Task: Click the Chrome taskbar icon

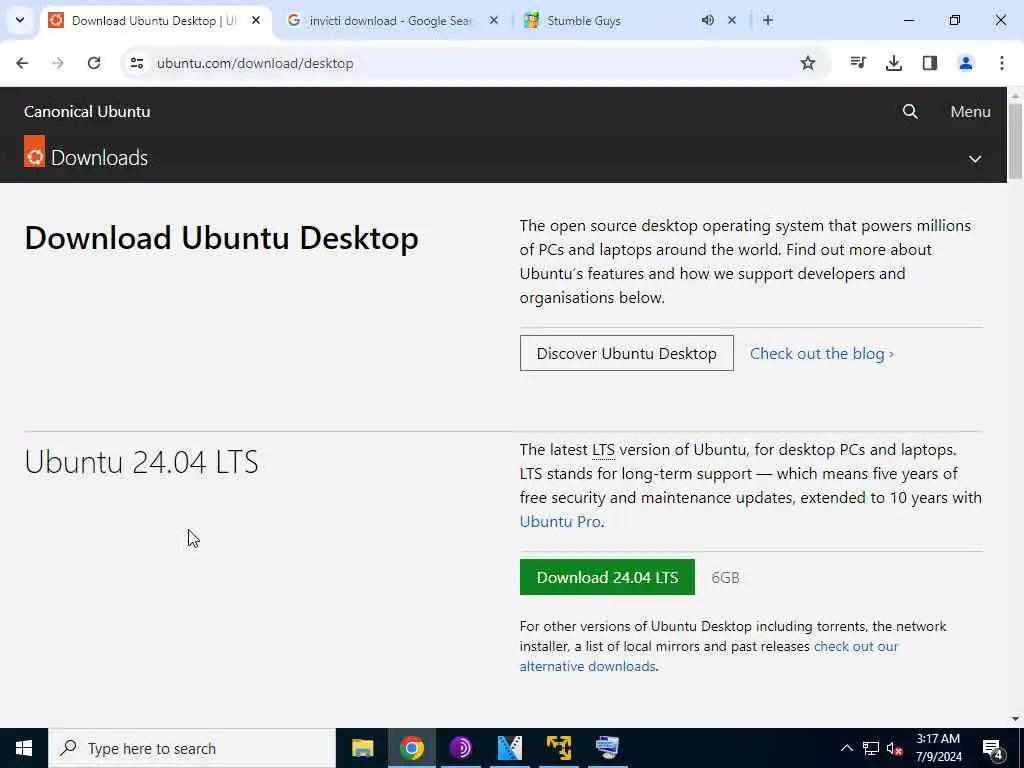Action: point(411,748)
